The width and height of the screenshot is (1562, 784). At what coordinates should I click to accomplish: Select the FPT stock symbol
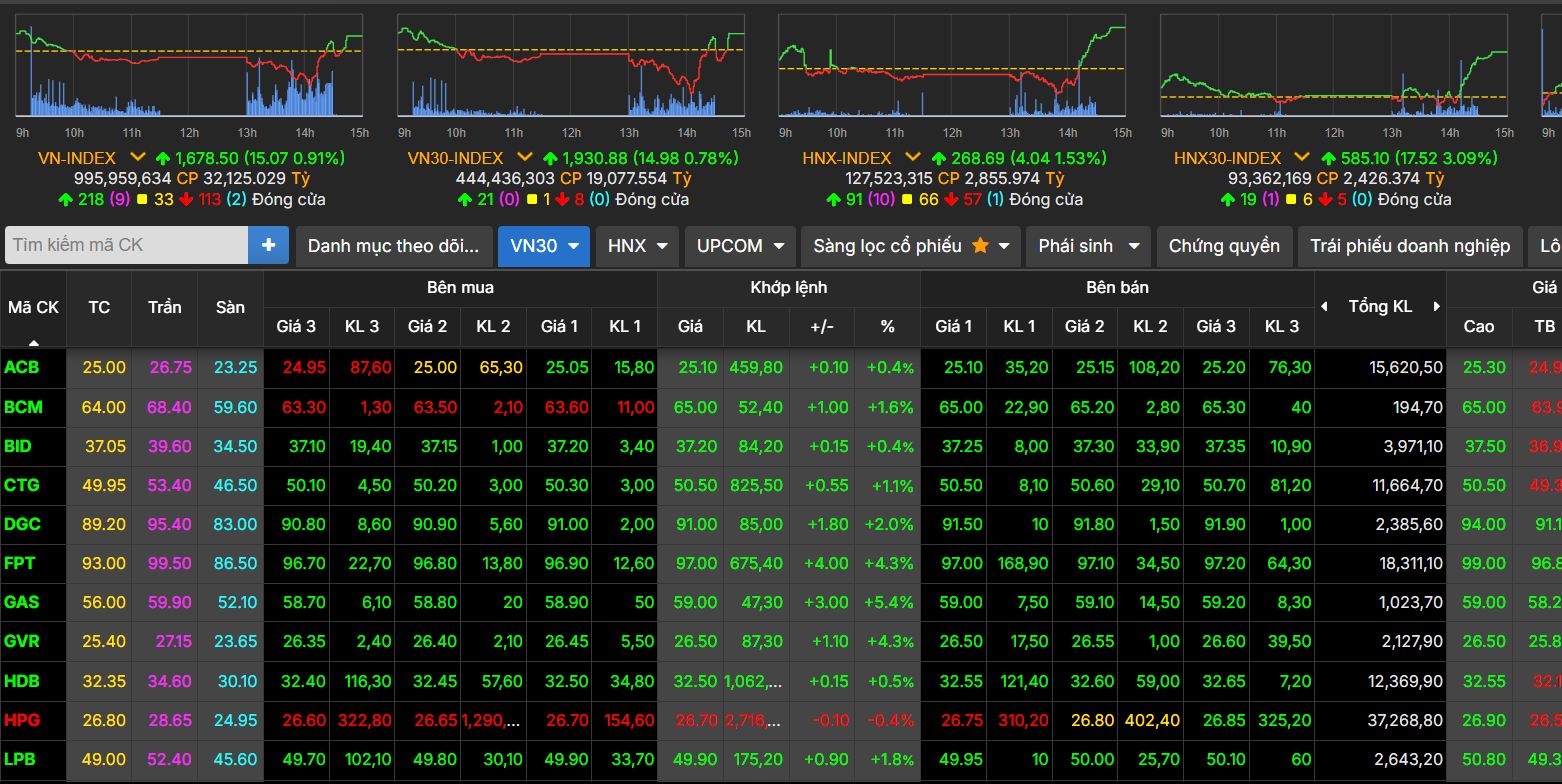(20, 563)
